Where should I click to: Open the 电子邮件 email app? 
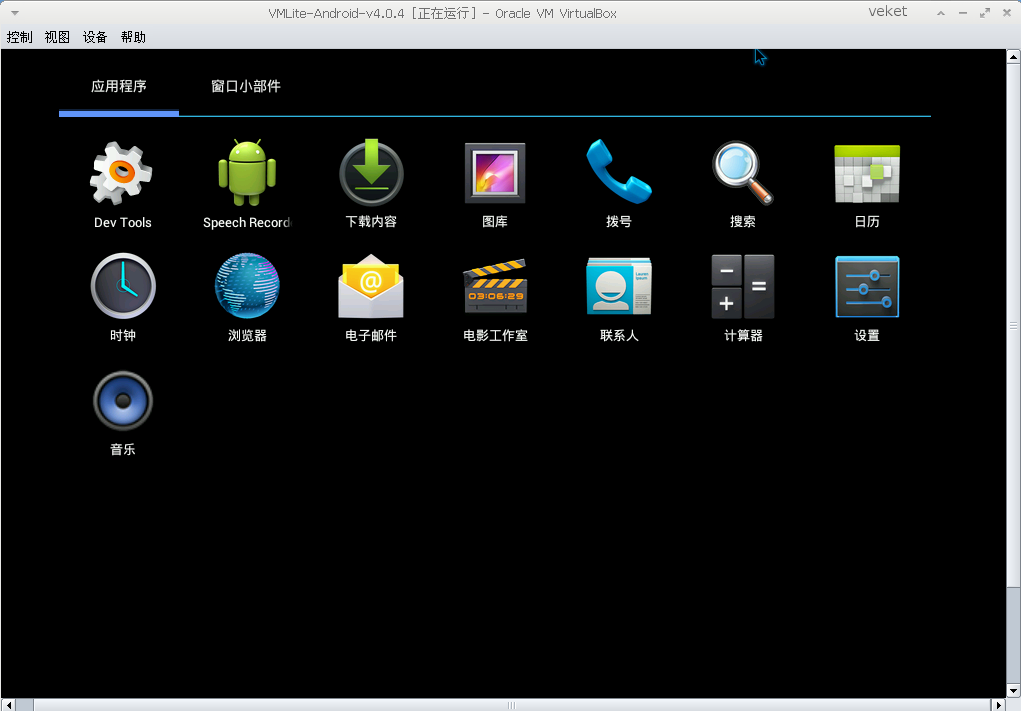371,298
